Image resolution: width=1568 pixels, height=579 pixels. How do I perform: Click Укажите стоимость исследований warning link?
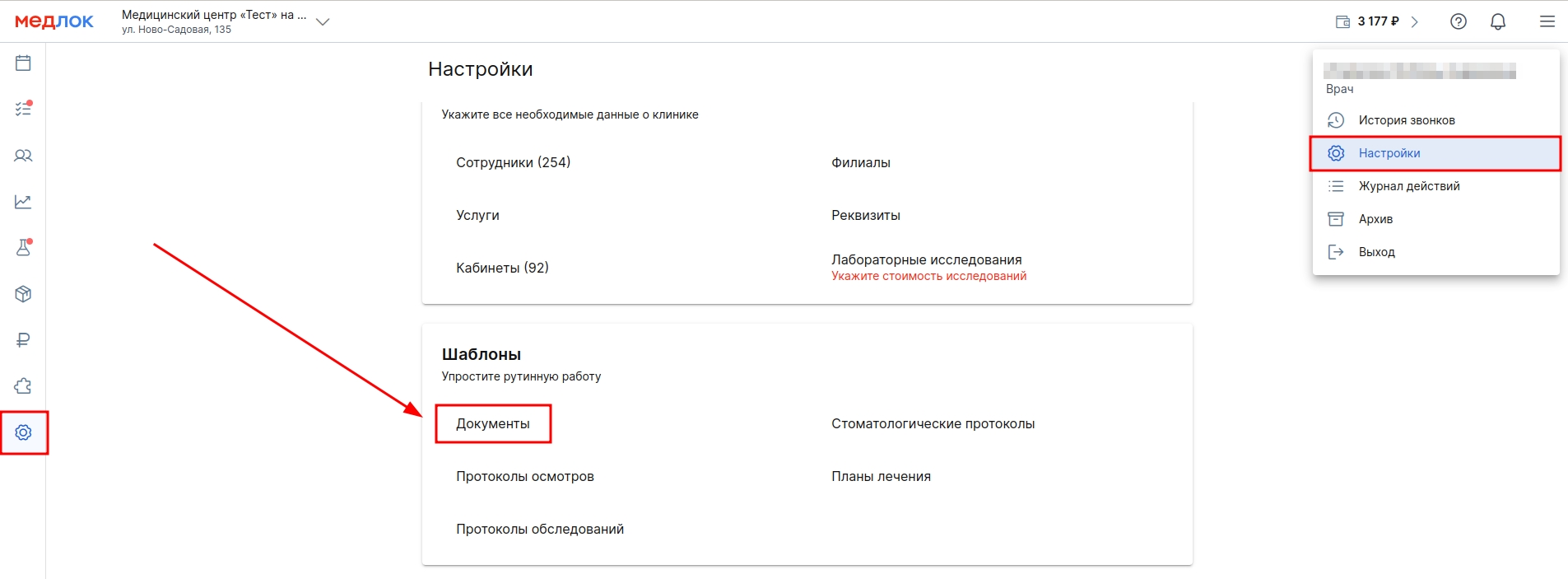click(x=928, y=276)
